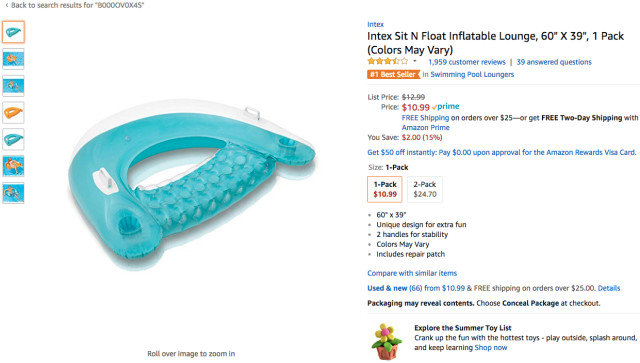Click Compare with similar items
The height and width of the screenshot is (363, 640).
click(x=412, y=273)
